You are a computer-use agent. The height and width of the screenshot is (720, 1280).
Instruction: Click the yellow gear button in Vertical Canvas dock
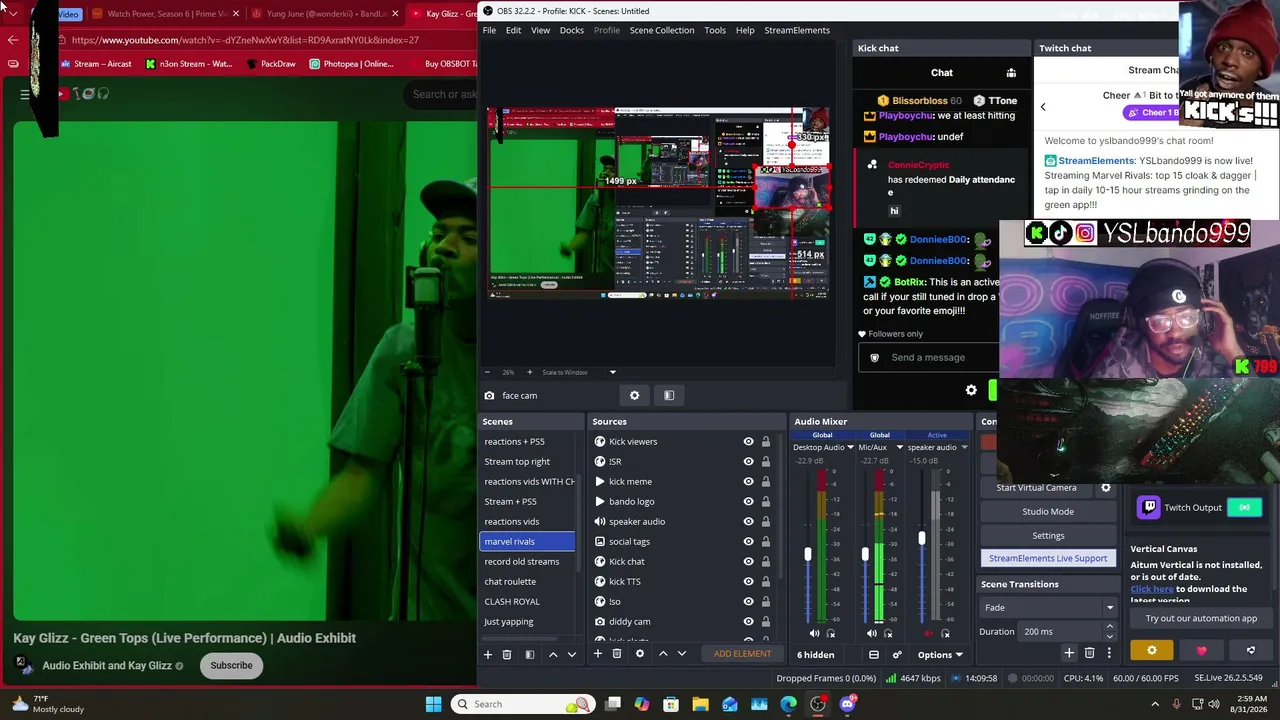coord(1152,651)
